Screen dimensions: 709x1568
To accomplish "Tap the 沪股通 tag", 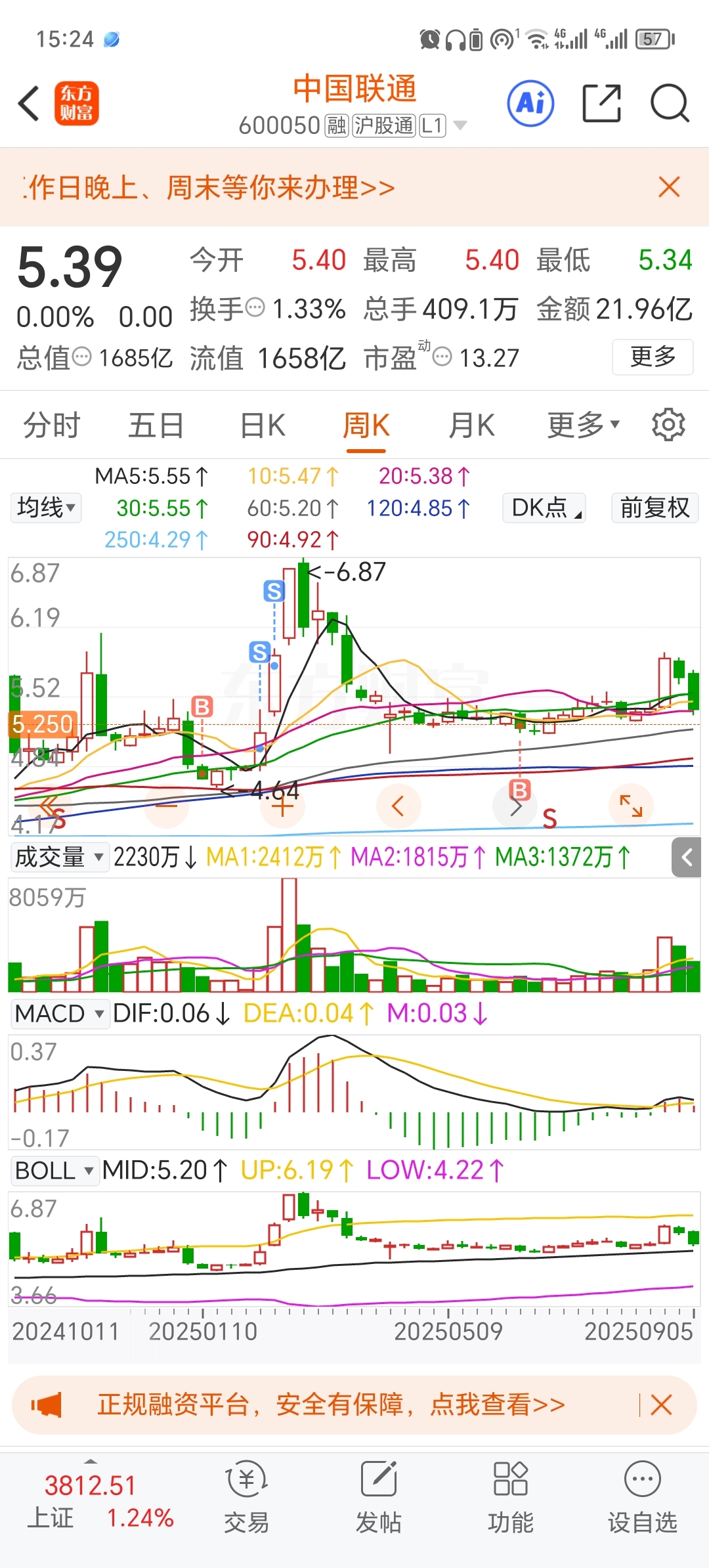I will click(x=384, y=125).
